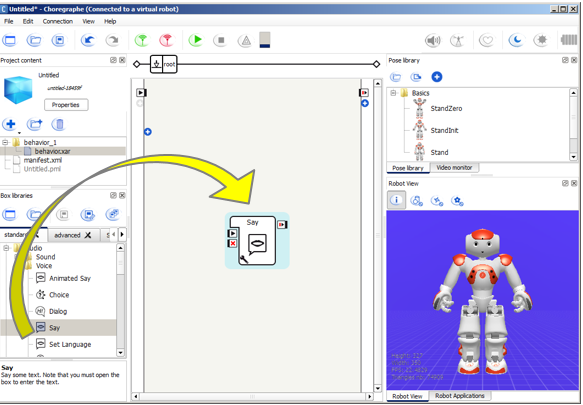Add output with blue plus on diagram right

pos(365,103)
